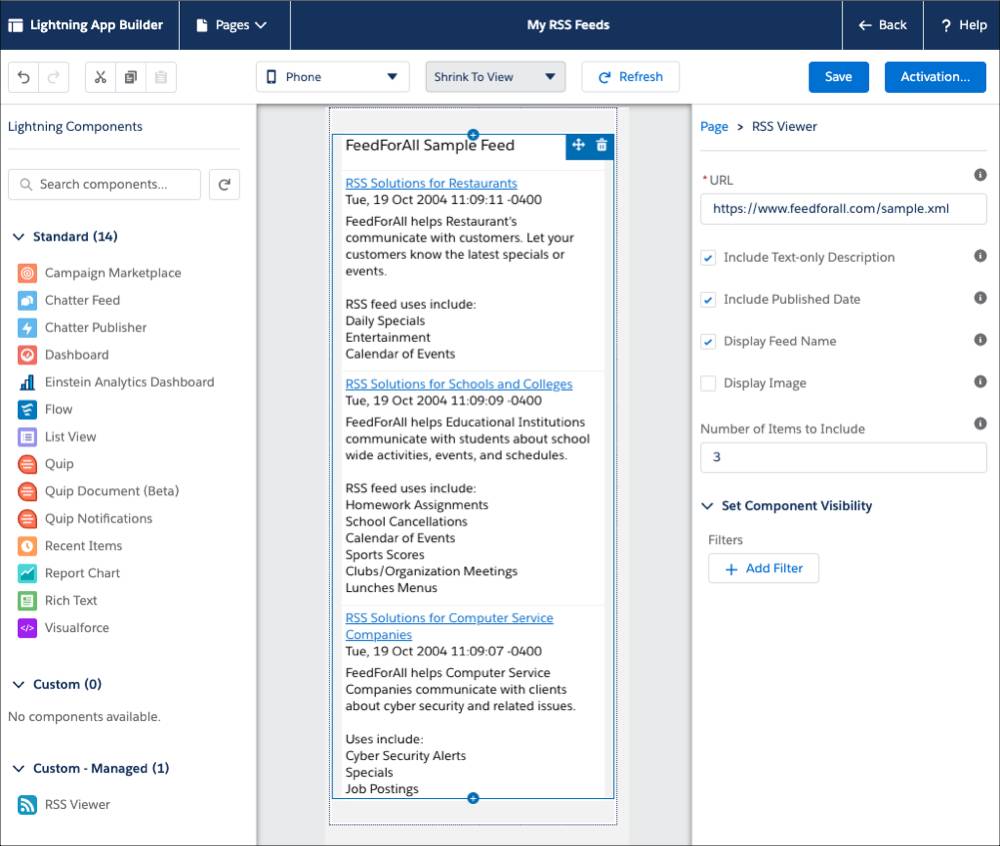Select the Dashboard component icon

tap(27, 354)
